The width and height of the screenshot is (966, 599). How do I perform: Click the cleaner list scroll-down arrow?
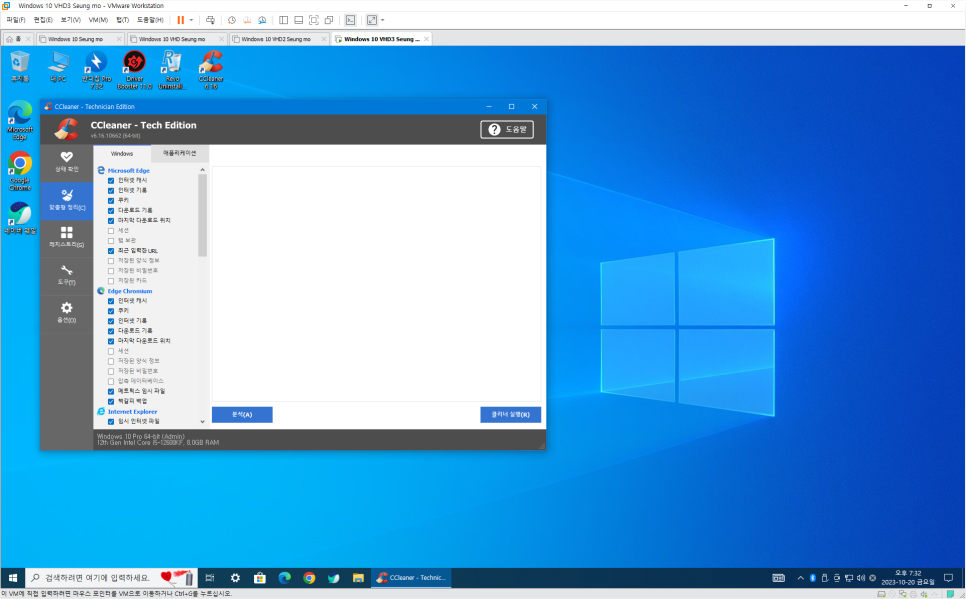202,422
